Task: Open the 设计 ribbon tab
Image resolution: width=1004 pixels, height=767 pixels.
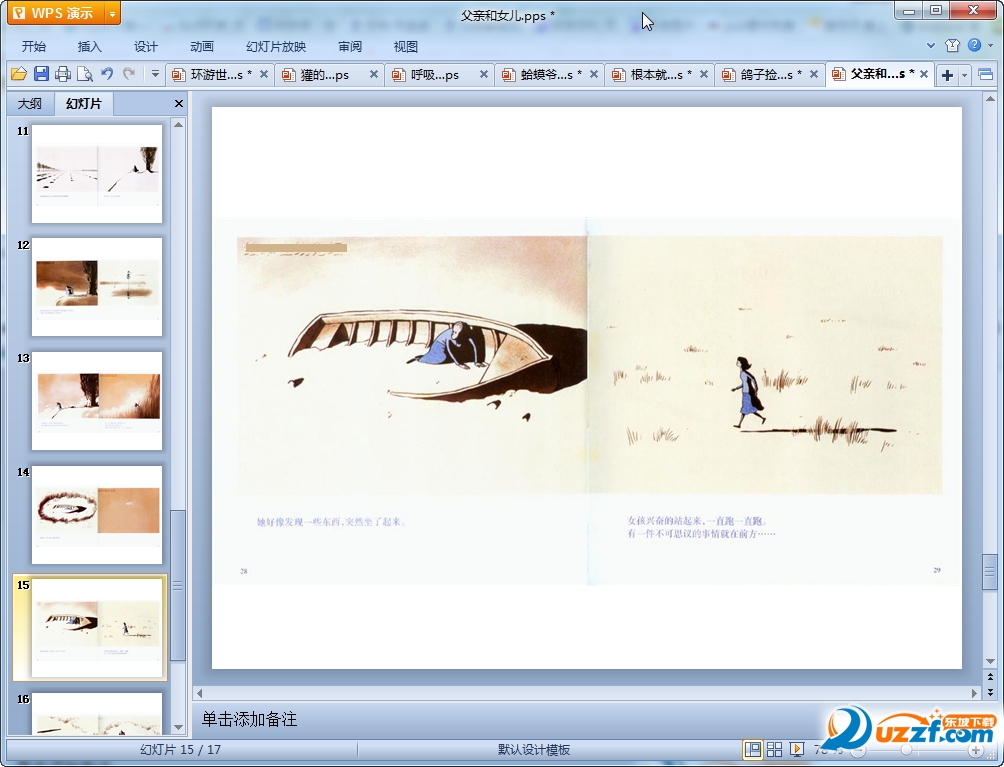Action: point(145,47)
